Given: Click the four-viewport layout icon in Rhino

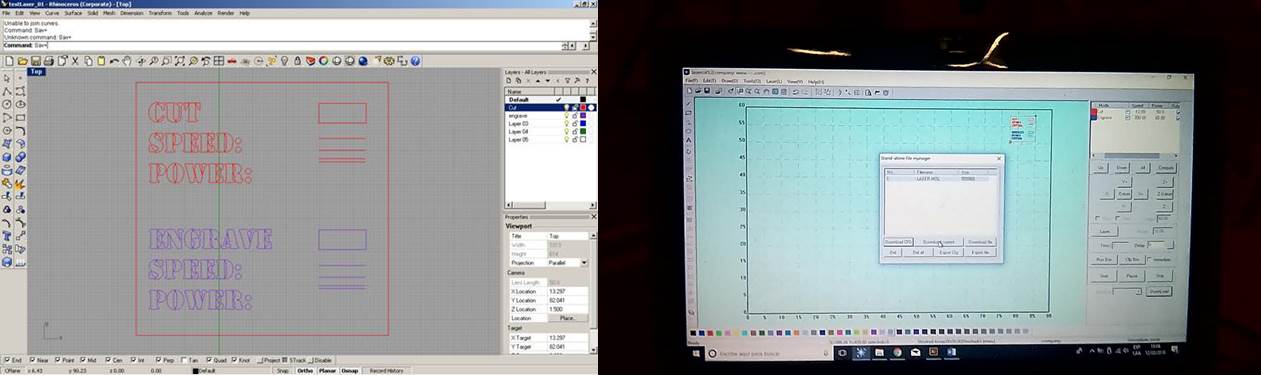Looking at the screenshot, I should tap(218, 60).
